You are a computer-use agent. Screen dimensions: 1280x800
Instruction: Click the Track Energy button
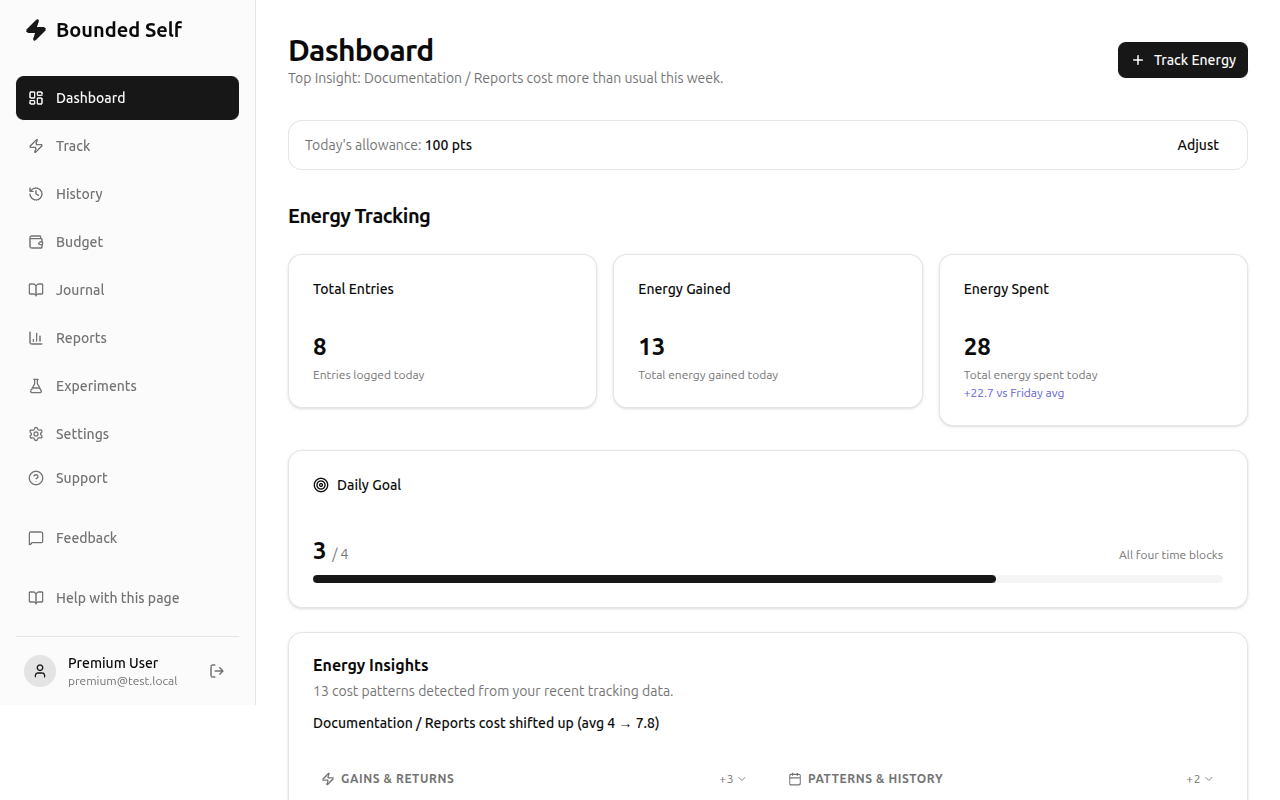click(1182, 60)
